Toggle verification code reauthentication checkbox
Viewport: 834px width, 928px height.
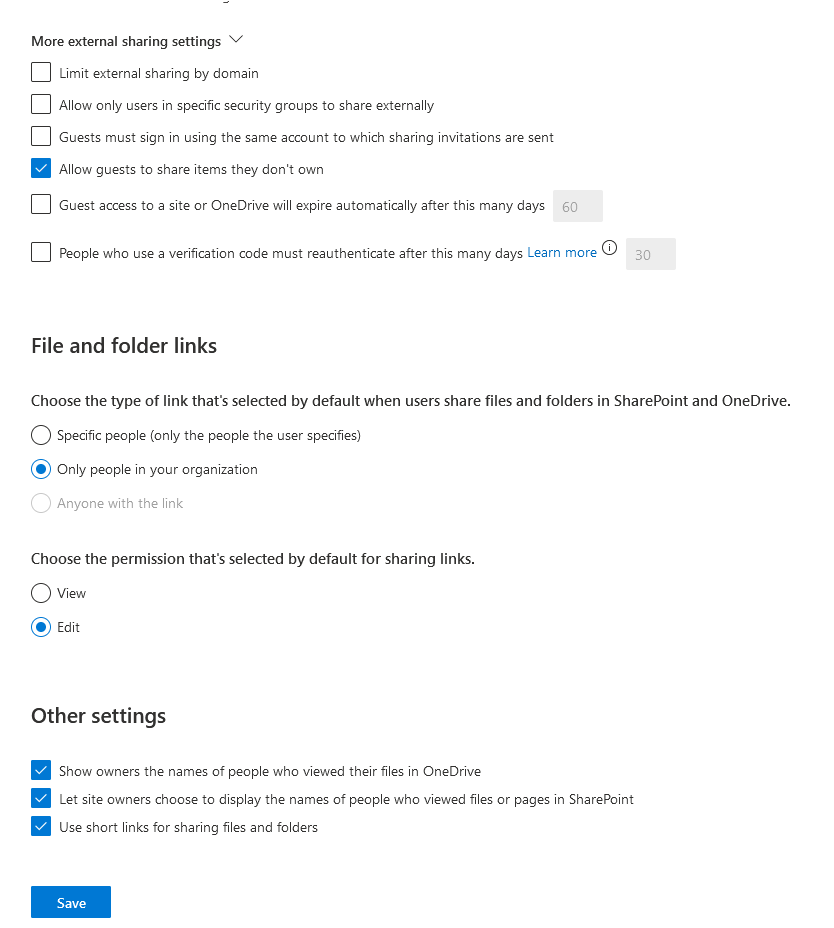coord(41,253)
